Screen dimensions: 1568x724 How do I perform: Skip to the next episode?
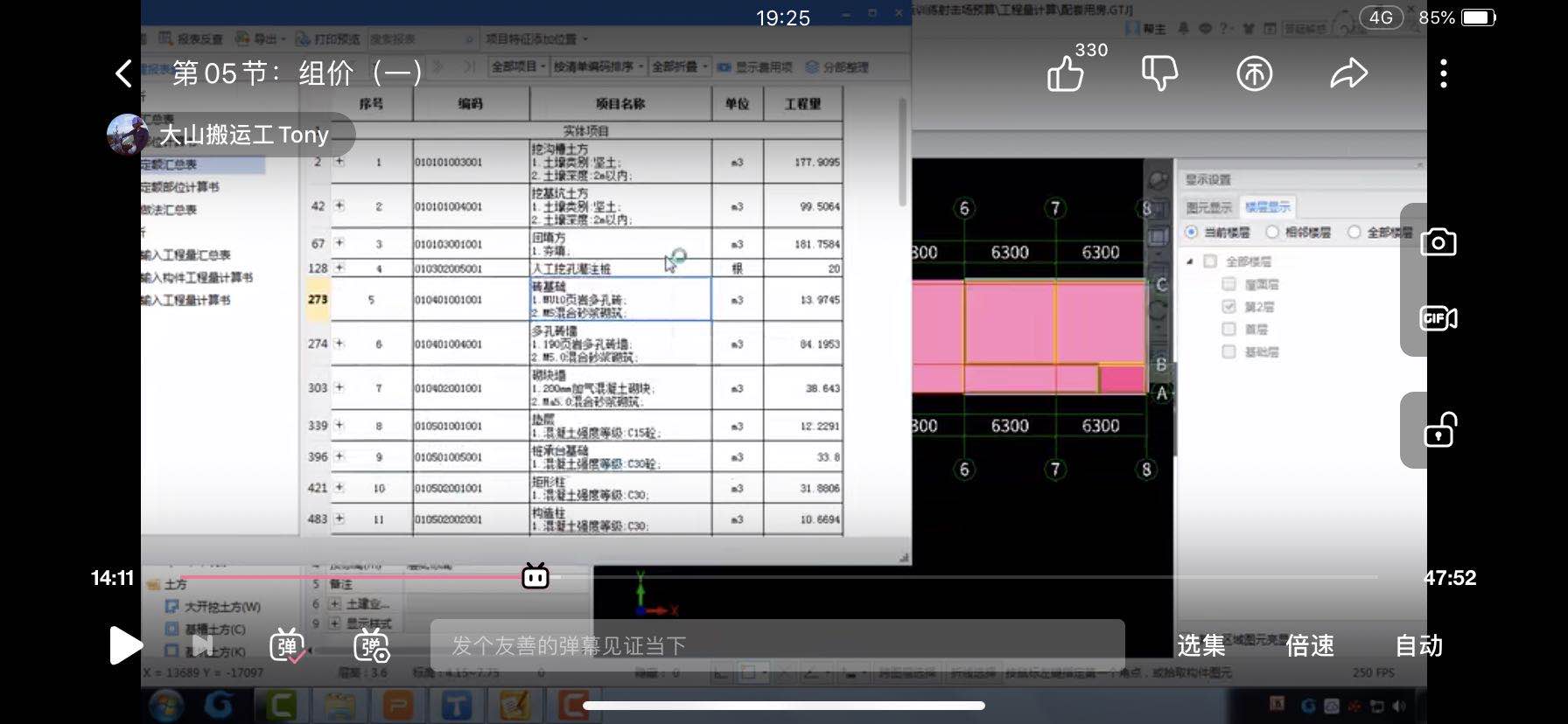(x=202, y=645)
